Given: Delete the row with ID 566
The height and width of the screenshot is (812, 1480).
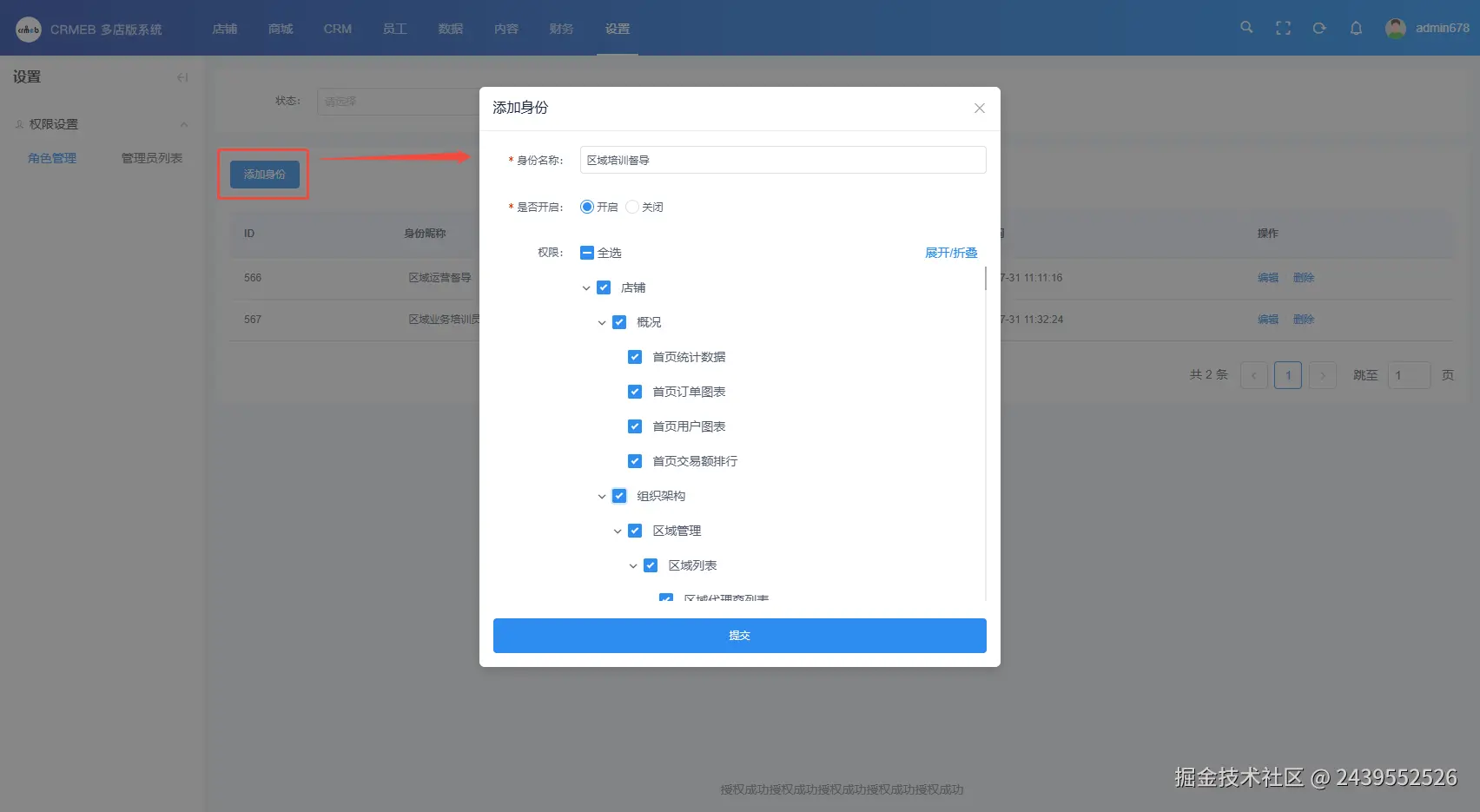Looking at the screenshot, I should click(x=1304, y=278).
